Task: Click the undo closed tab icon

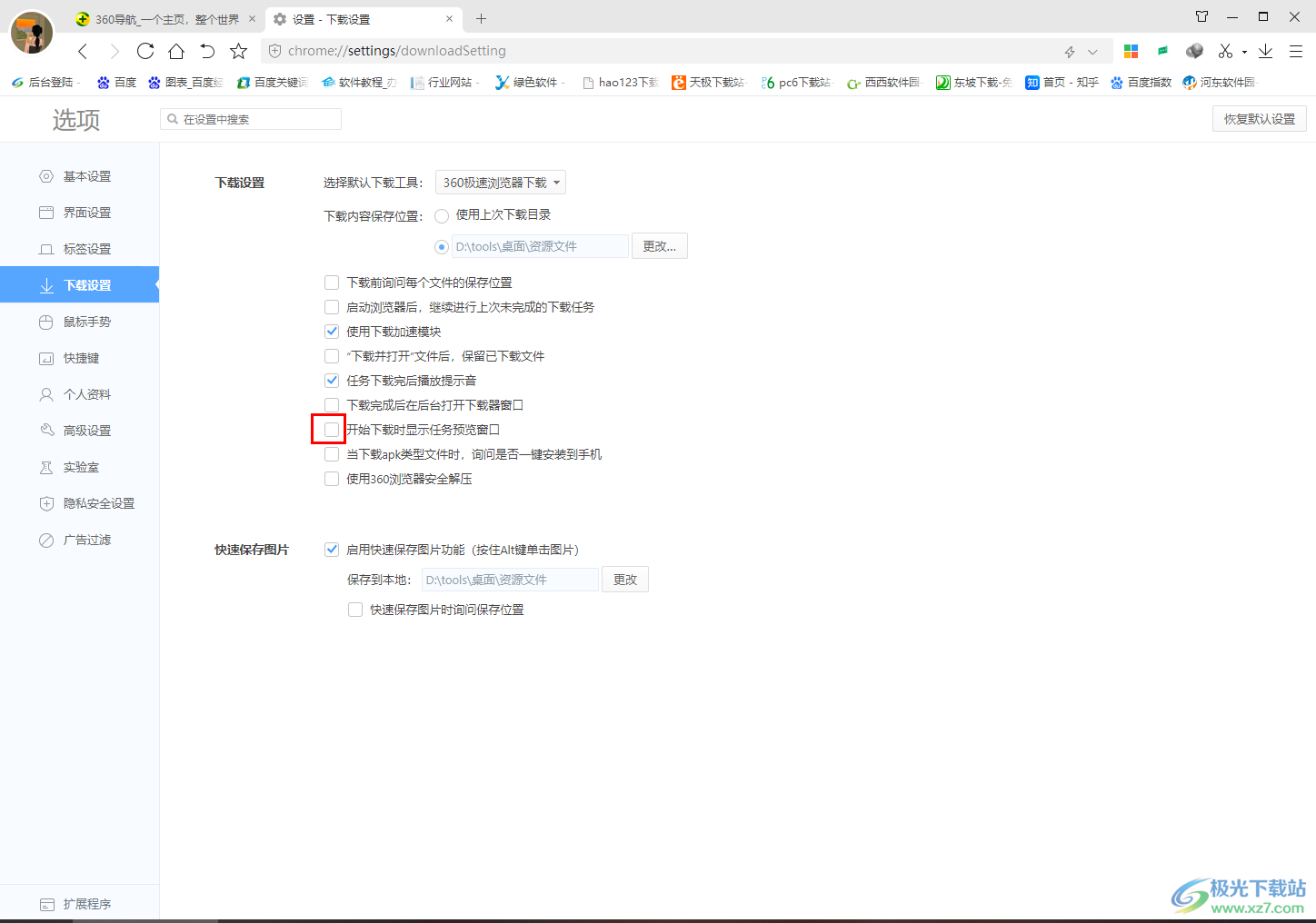Action: [x=207, y=51]
